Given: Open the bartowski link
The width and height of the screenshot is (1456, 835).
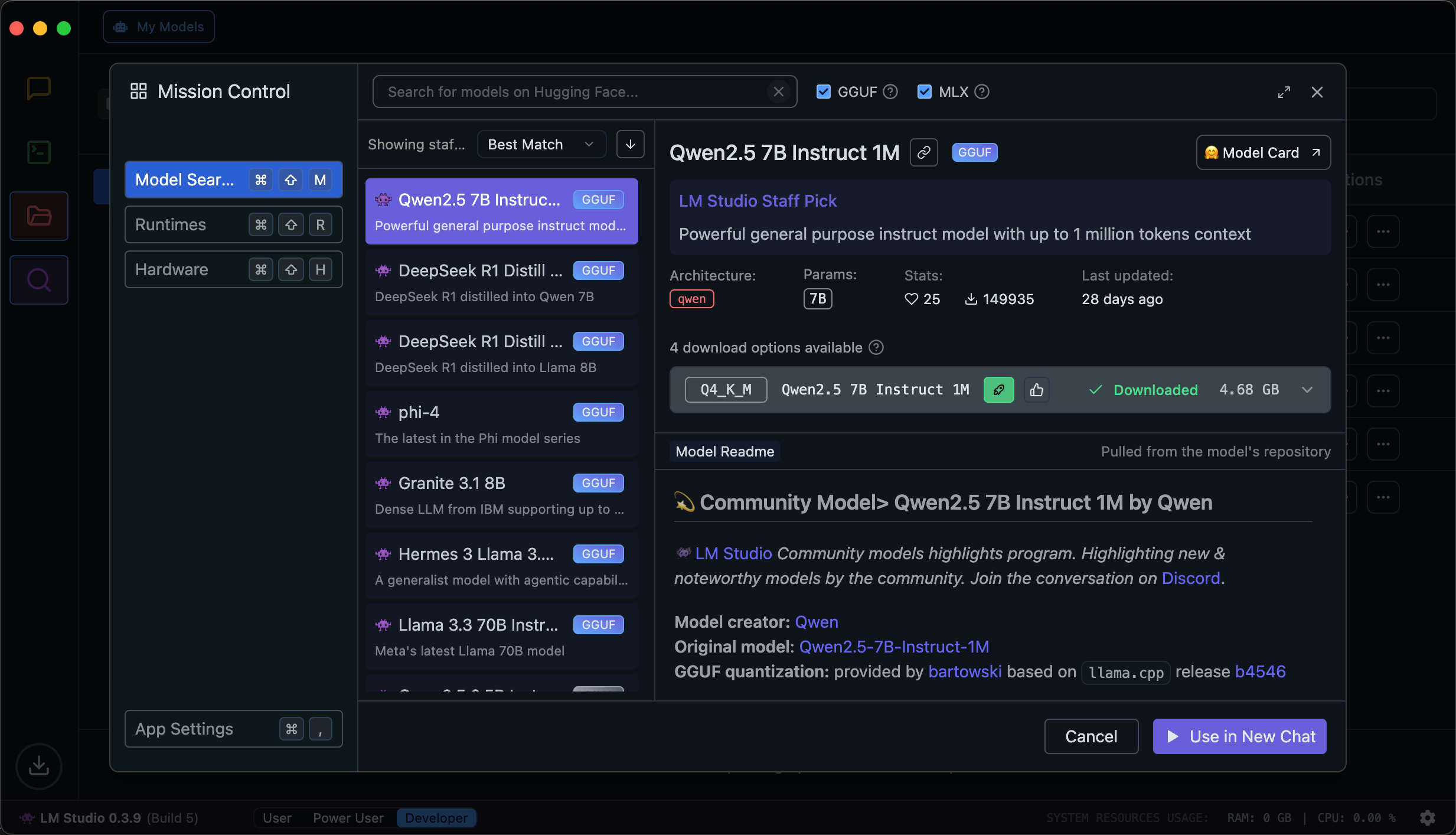Looking at the screenshot, I should pos(965,671).
